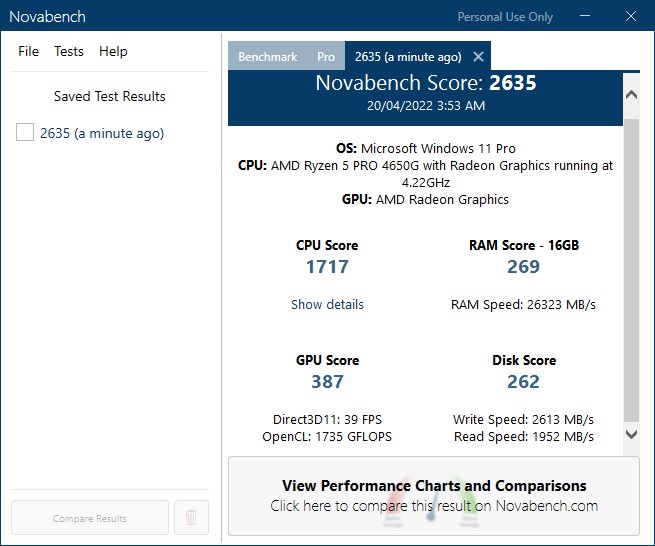Minimize the Novabench window
Image resolution: width=655 pixels, height=546 pixels.
[585, 16]
